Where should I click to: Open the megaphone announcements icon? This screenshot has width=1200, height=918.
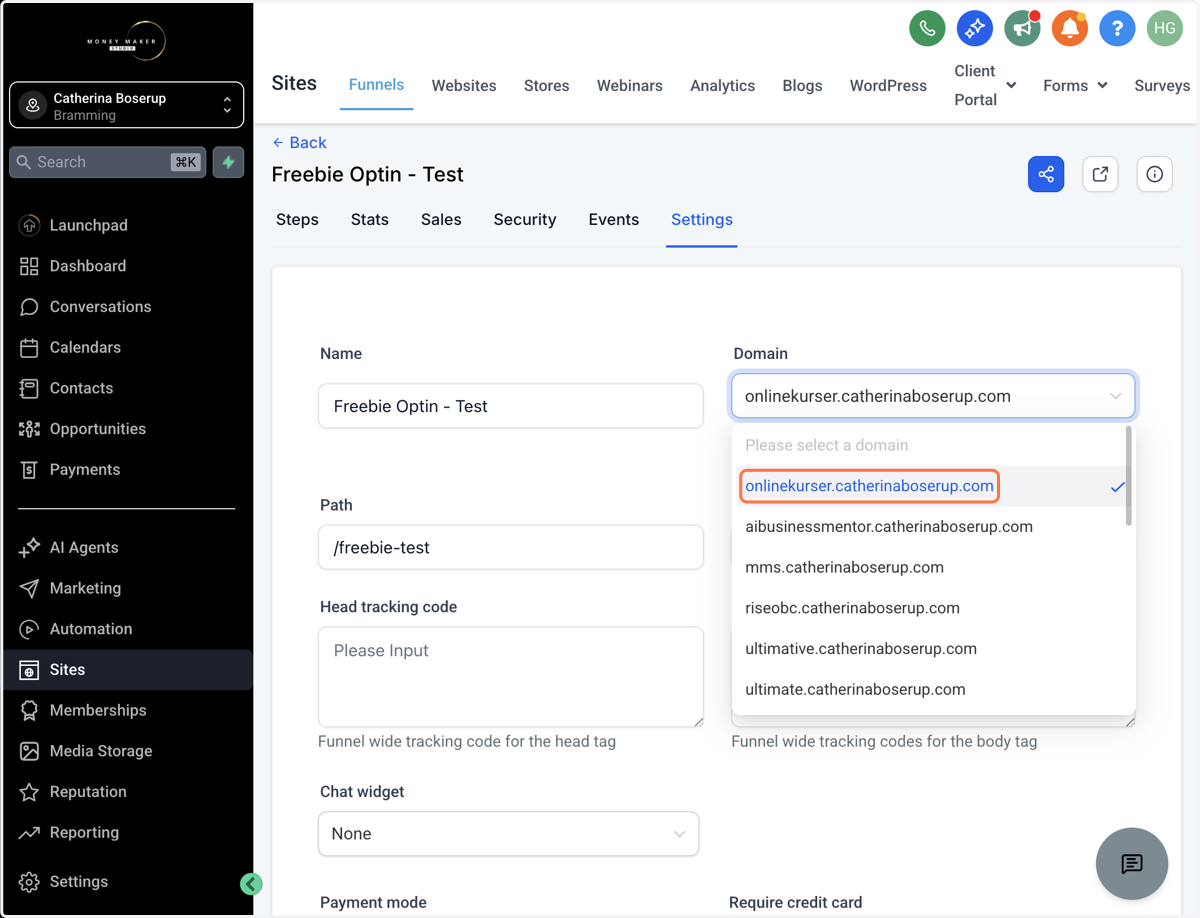[1022, 28]
